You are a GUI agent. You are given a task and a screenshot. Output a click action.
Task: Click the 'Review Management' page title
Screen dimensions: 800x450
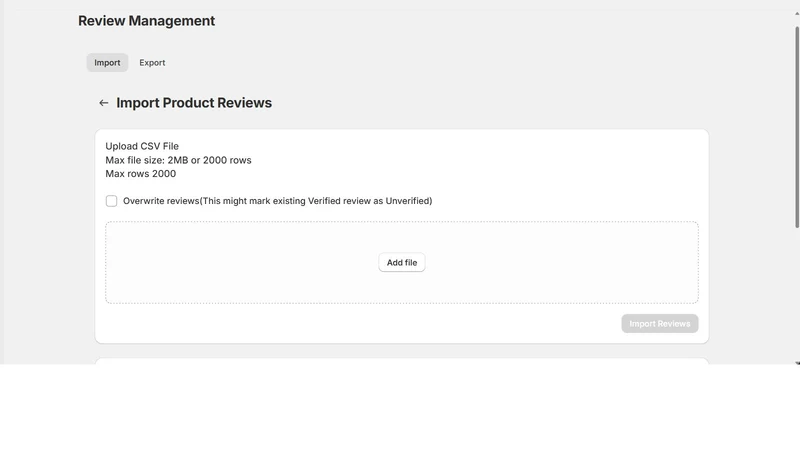146,21
